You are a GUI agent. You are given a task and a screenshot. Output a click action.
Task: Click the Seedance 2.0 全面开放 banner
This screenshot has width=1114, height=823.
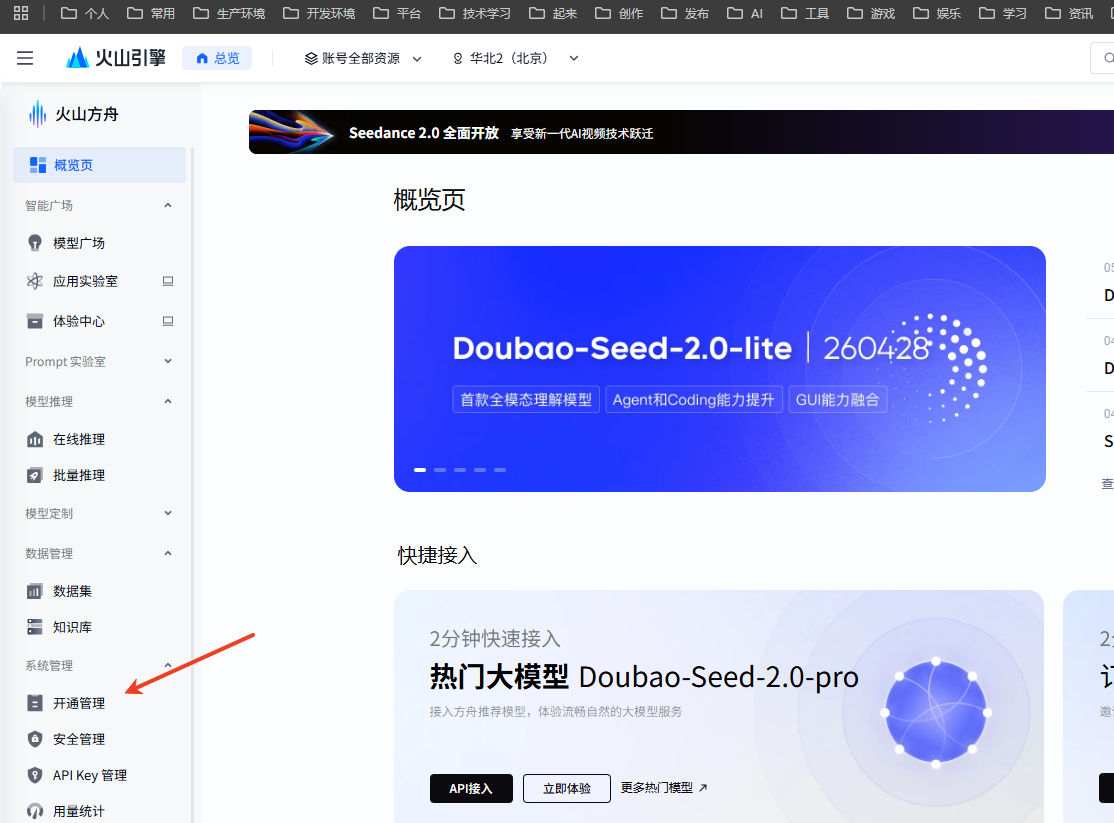681,132
